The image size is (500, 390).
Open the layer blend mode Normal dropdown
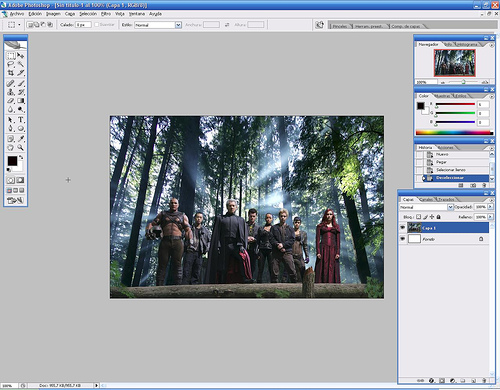click(450, 207)
